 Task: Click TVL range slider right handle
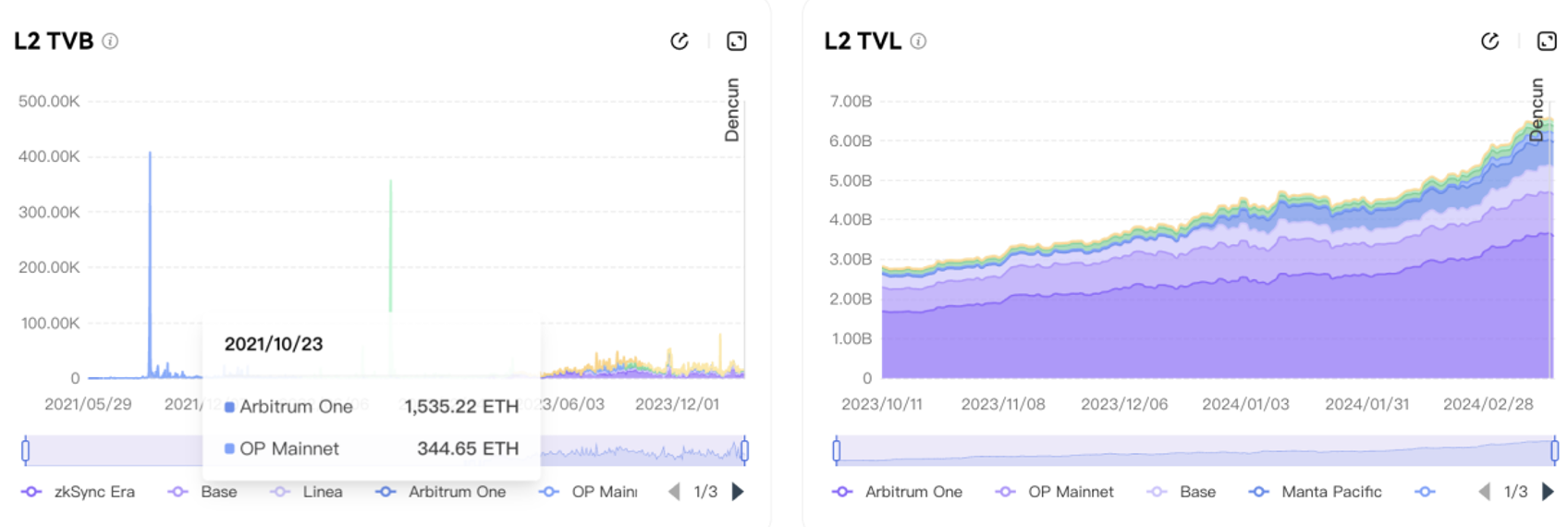point(1554,450)
